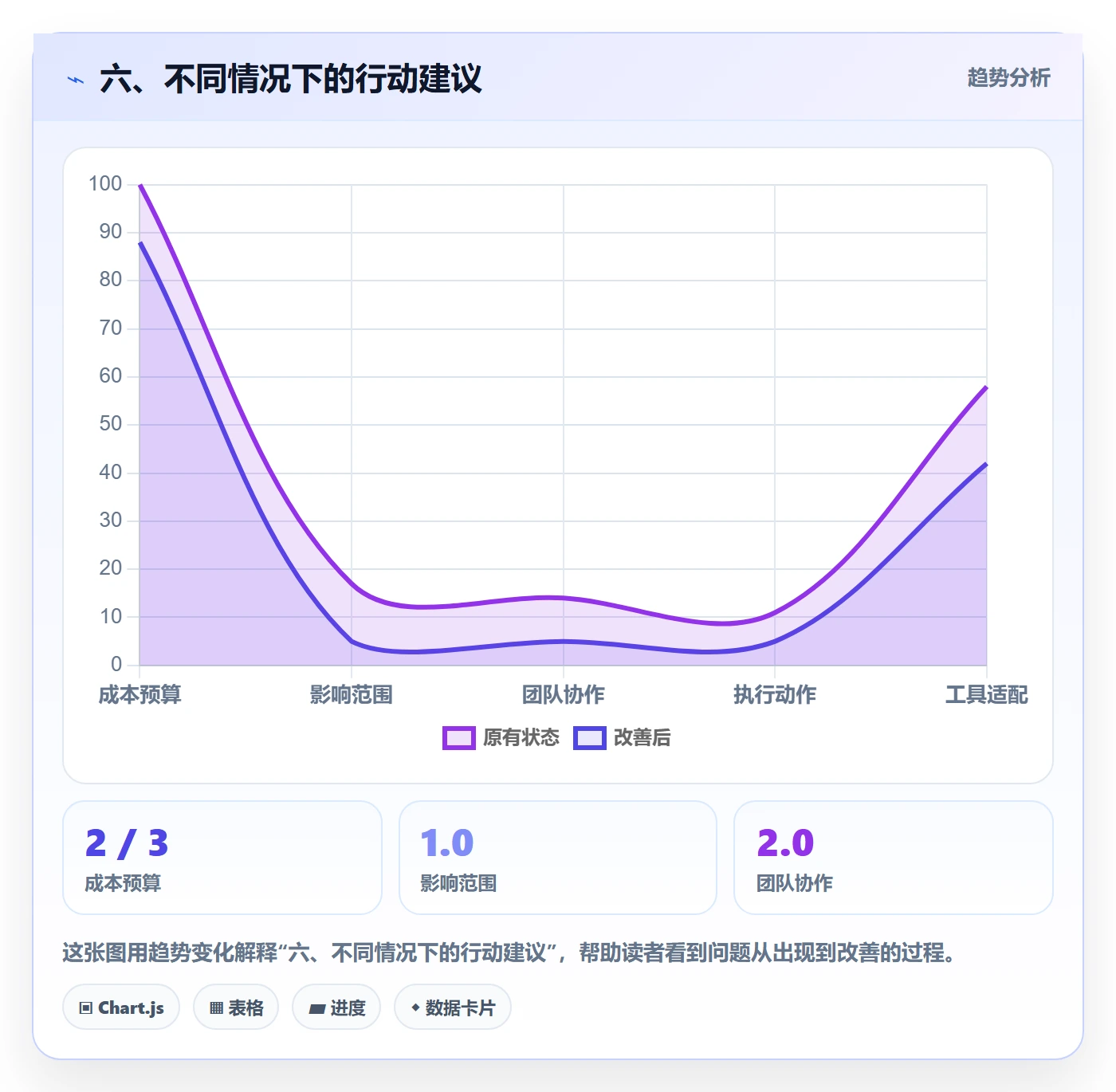This screenshot has width=1116, height=1092.
Task: Toggle the 原有状态 legend swatch
Action: click(458, 738)
